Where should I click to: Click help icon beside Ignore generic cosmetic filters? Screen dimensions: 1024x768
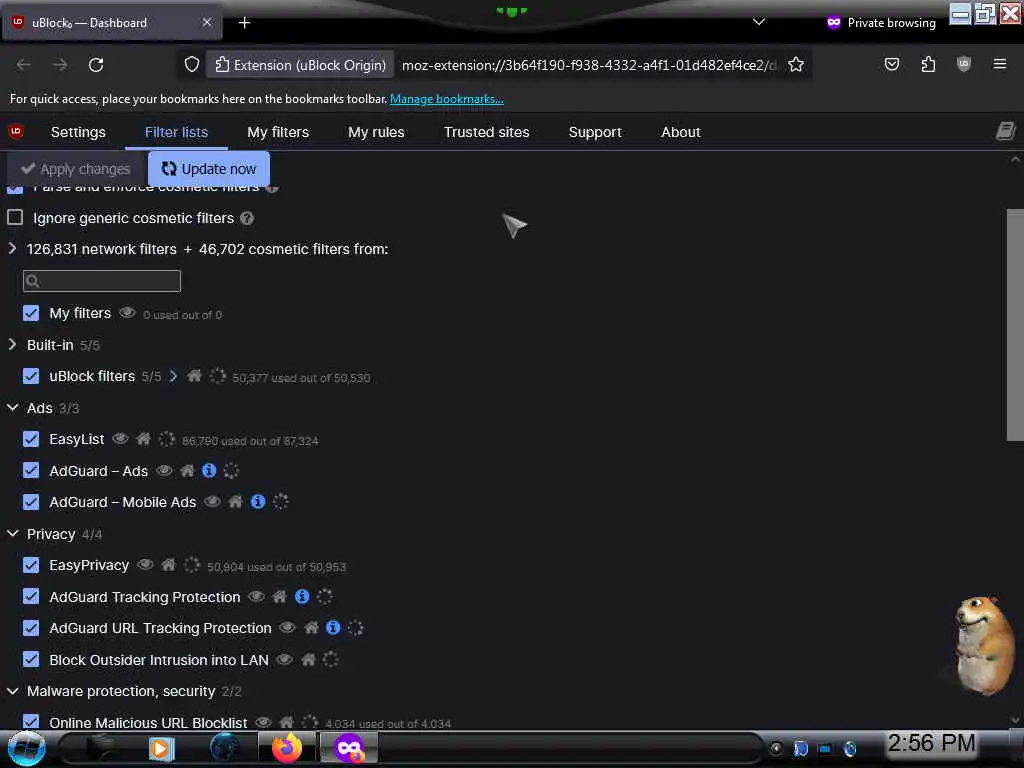pos(247,218)
